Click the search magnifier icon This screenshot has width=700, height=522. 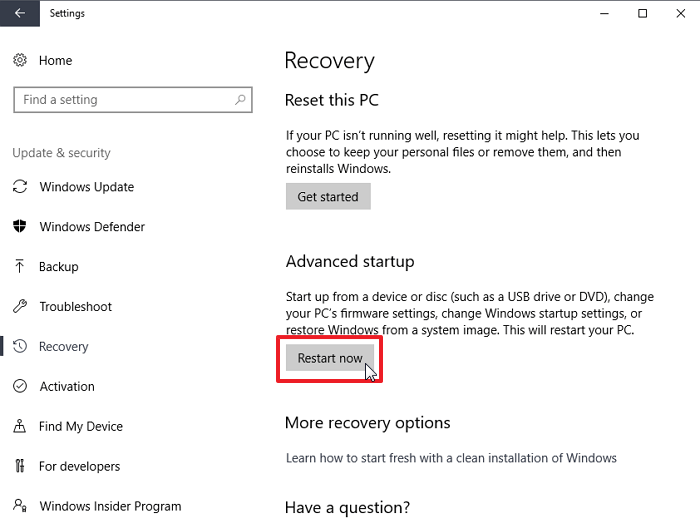pos(240,100)
